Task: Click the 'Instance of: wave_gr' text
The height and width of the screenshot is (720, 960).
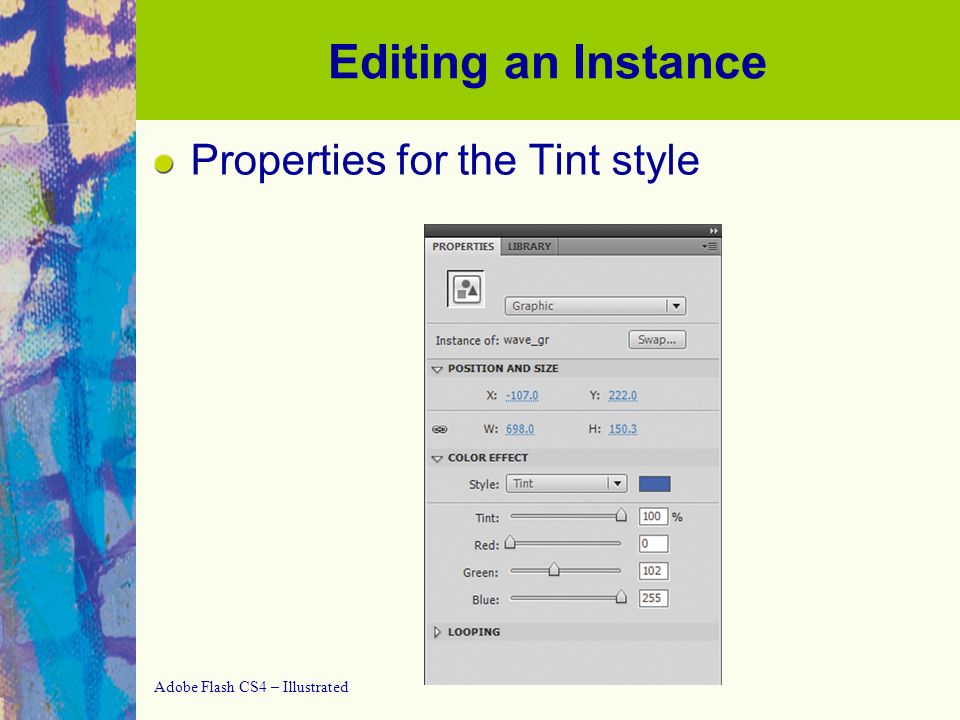Action: (x=492, y=340)
